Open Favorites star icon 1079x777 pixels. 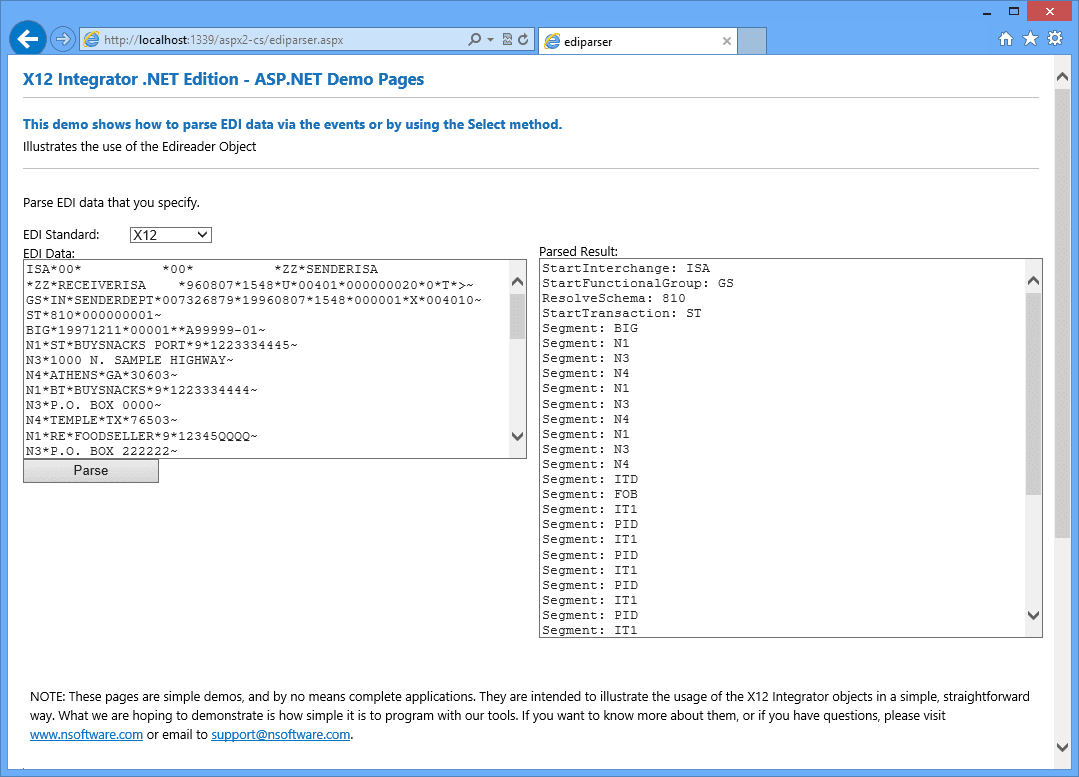tap(1030, 39)
